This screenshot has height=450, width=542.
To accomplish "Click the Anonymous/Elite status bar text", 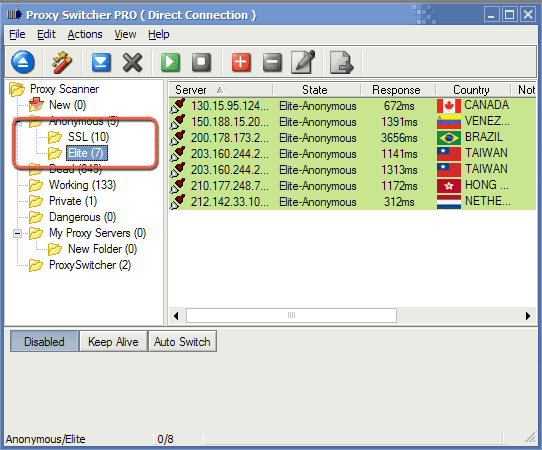I will pos(45,439).
